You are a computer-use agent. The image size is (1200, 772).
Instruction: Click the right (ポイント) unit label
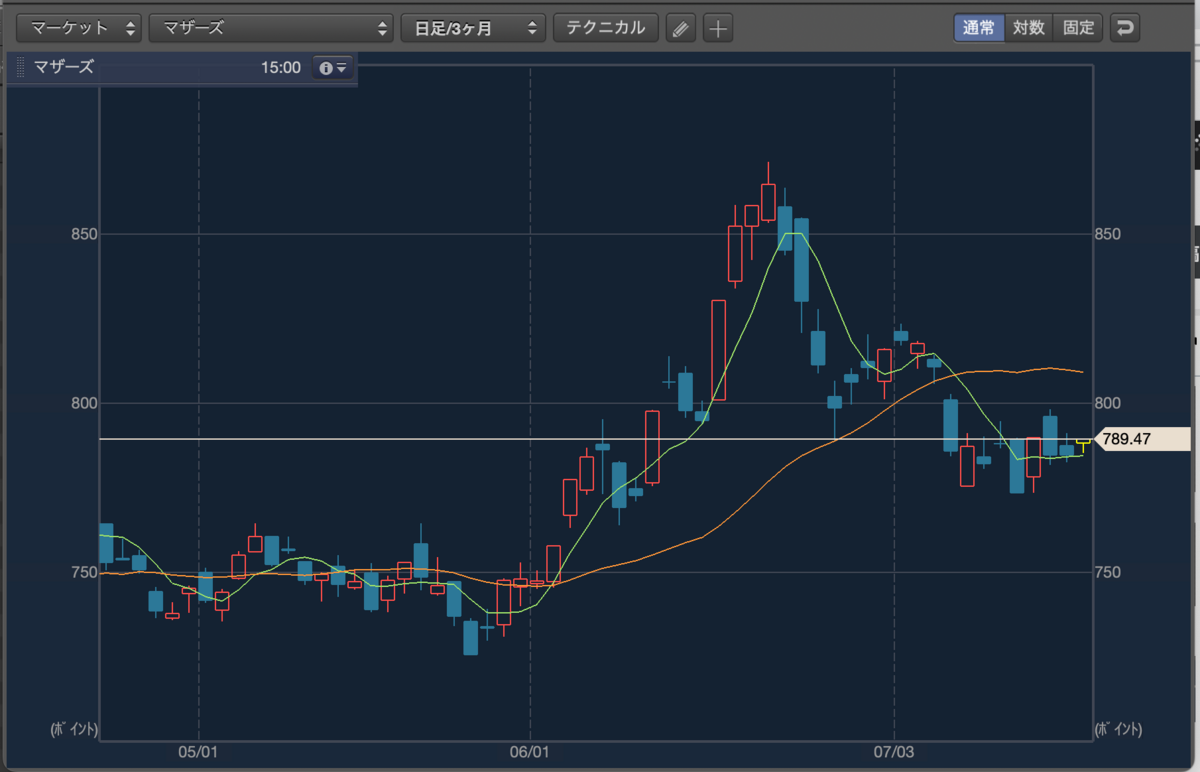point(1120,729)
